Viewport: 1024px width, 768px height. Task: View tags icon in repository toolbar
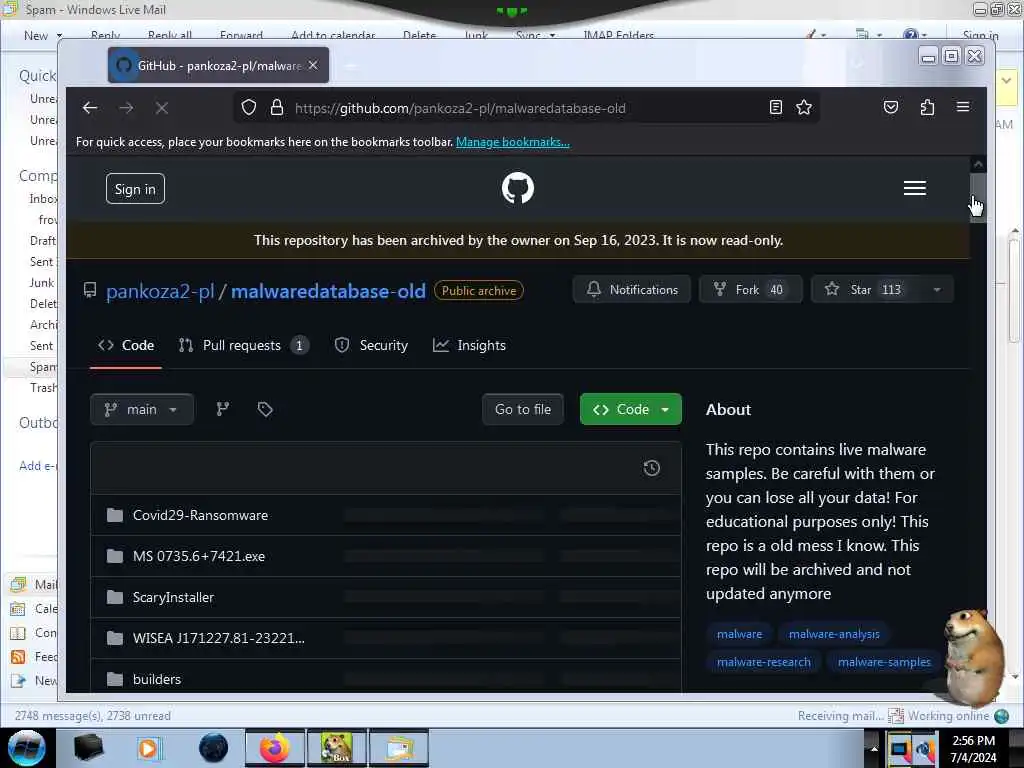264,409
